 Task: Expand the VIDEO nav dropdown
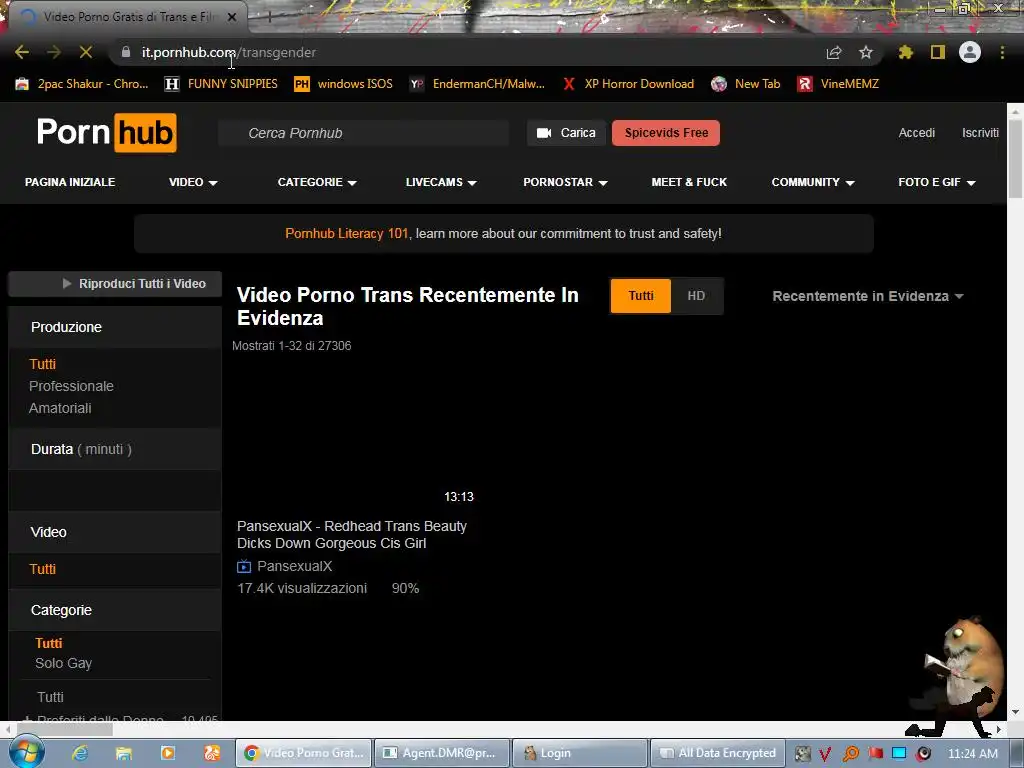pos(193,182)
